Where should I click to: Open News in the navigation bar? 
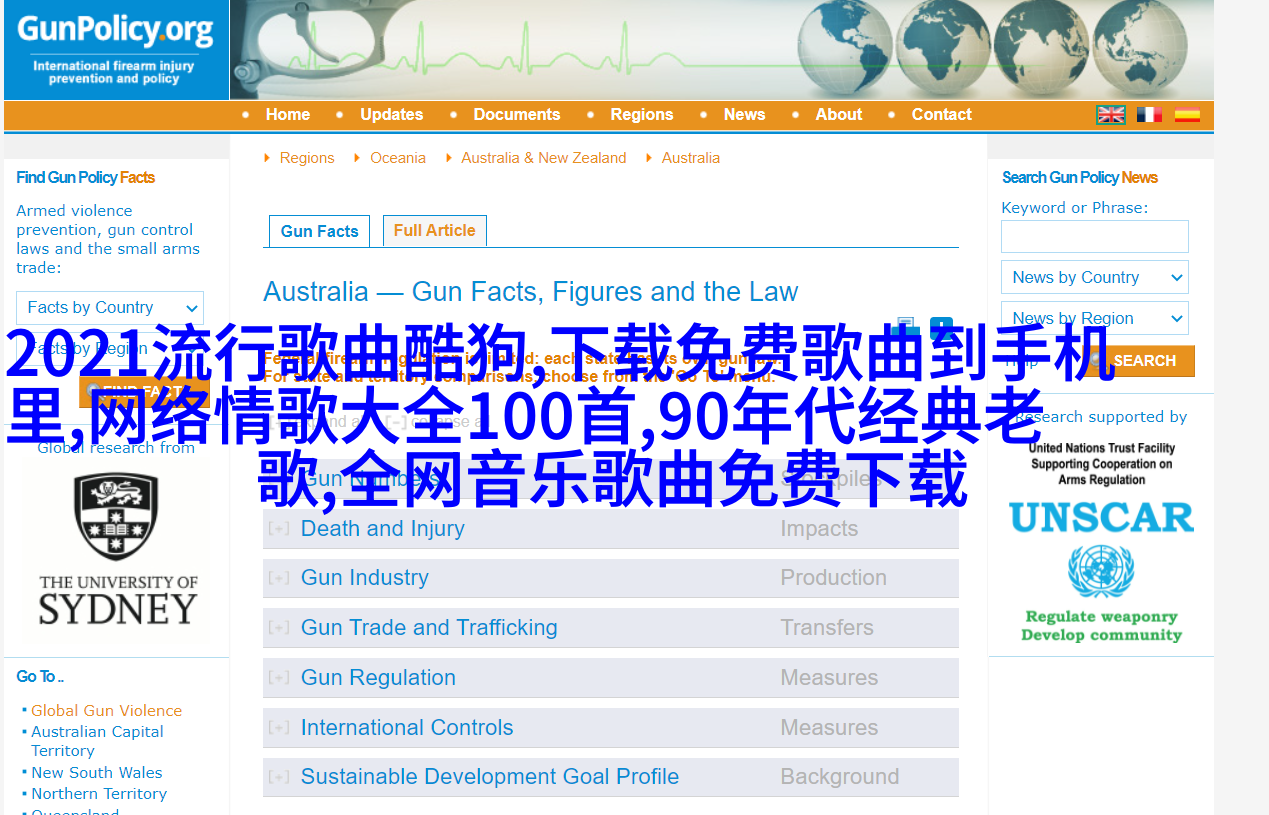(745, 115)
